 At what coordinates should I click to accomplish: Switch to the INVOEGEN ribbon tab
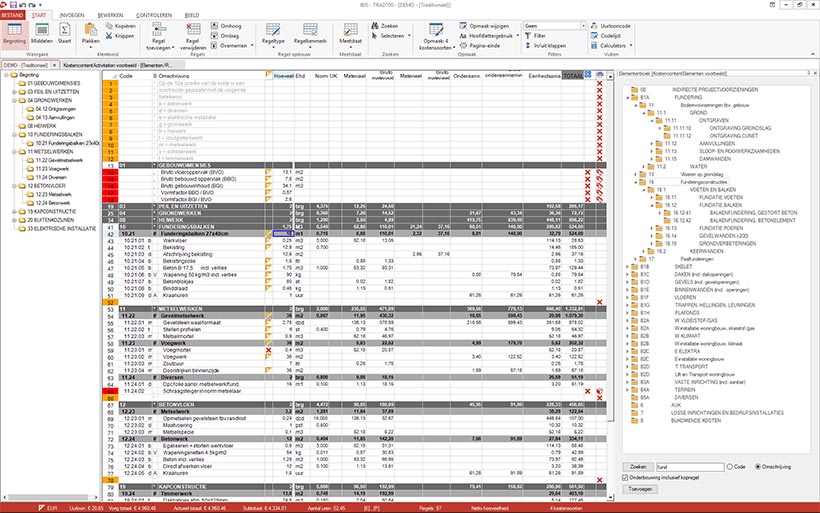(x=72, y=15)
